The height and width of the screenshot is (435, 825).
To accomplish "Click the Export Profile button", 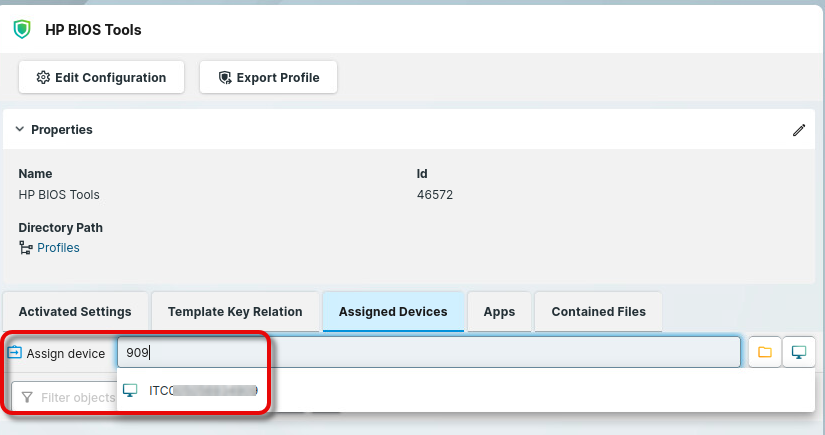I will click(x=268, y=77).
